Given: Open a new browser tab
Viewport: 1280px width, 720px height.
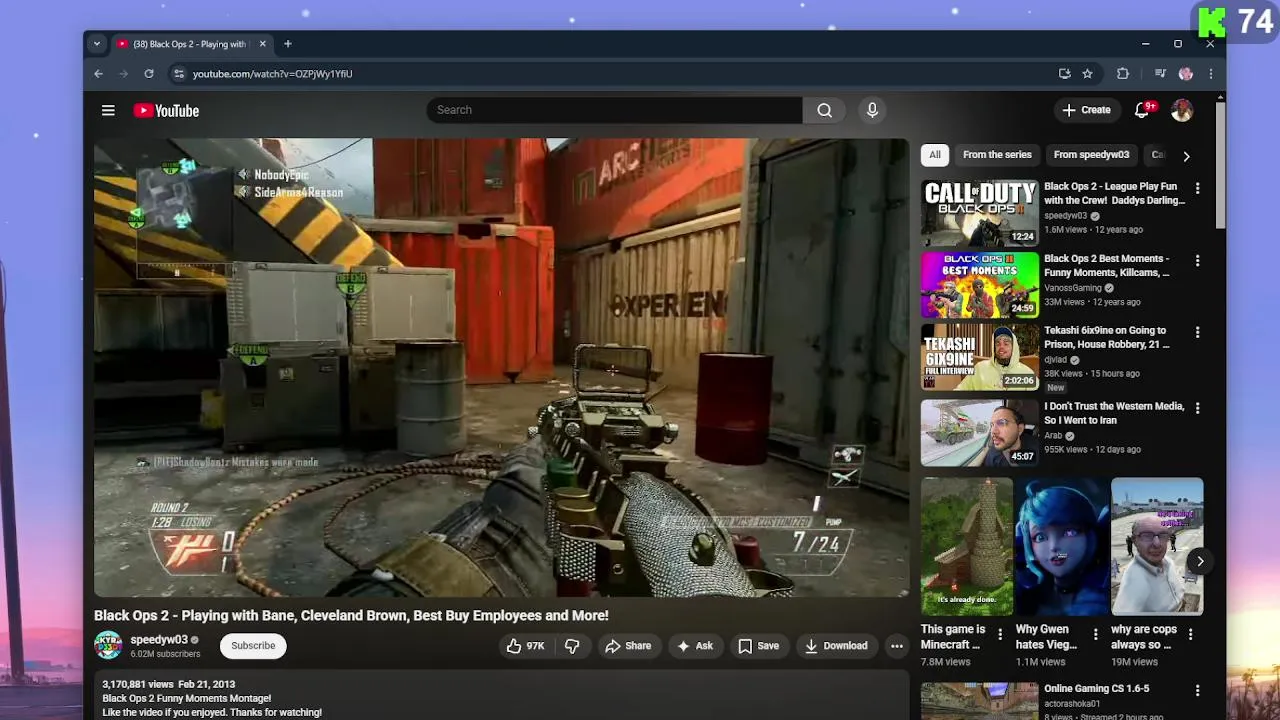Looking at the screenshot, I should [288, 44].
